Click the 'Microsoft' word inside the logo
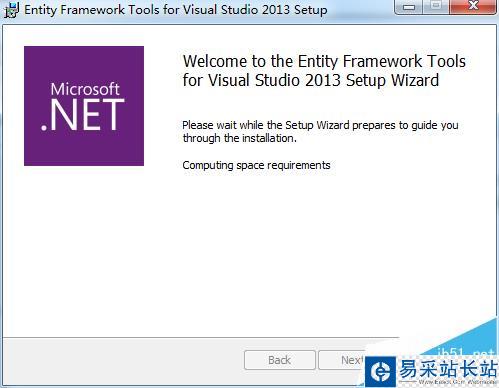 (85, 89)
